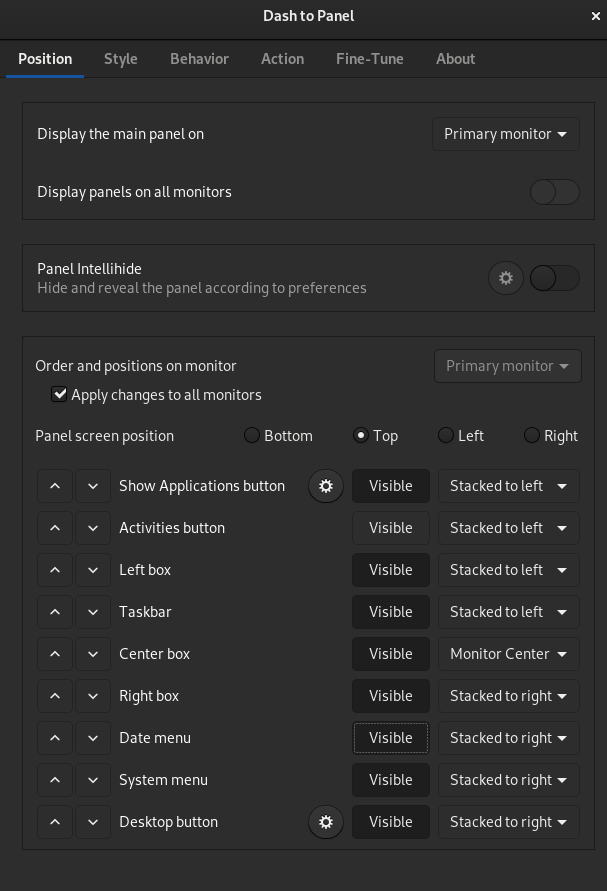607x891 pixels.
Task: Toggle Display panels on all monitors switch
Action: pos(555,192)
